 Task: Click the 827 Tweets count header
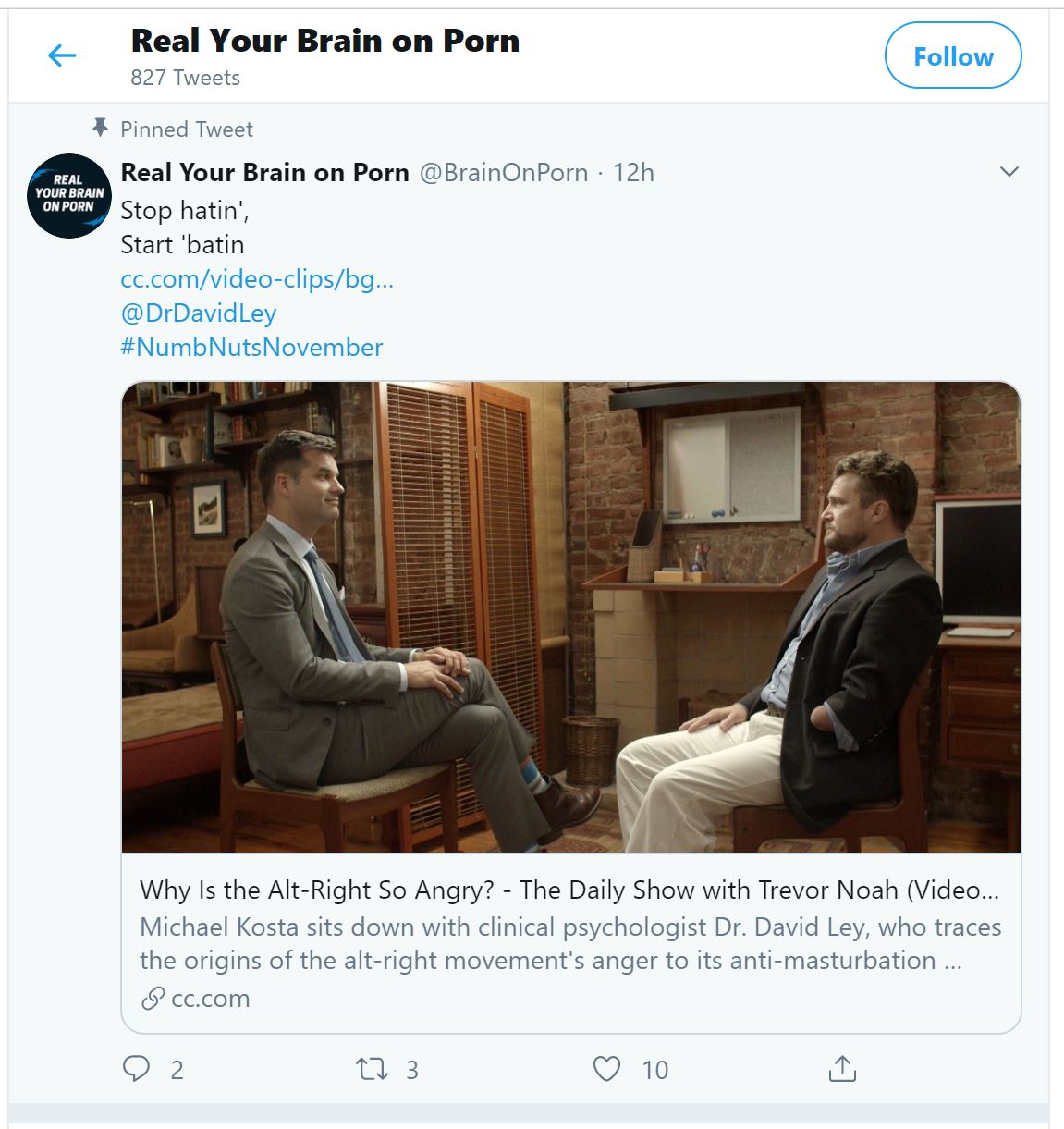[x=185, y=78]
